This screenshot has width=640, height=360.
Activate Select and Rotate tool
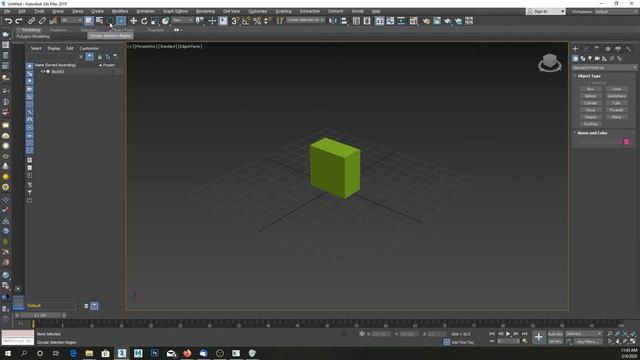pyautogui.click(x=144, y=21)
